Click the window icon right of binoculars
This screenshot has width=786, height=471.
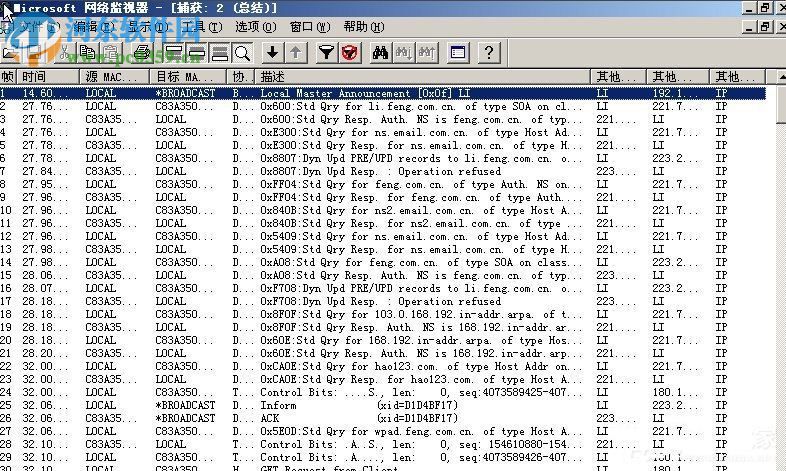click(457, 52)
